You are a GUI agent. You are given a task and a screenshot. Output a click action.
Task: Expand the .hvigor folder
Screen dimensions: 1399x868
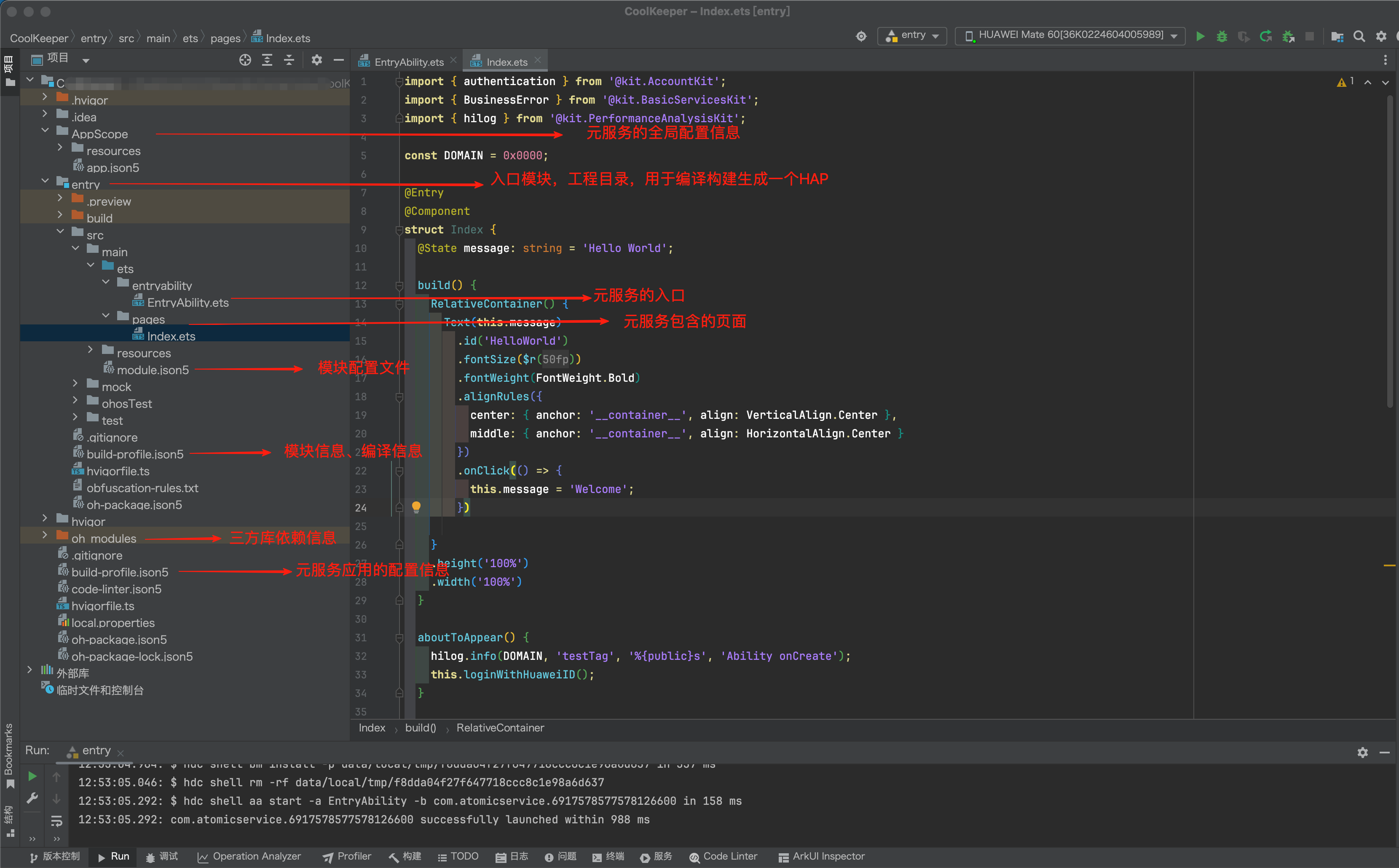pyautogui.click(x=45, y=97)
